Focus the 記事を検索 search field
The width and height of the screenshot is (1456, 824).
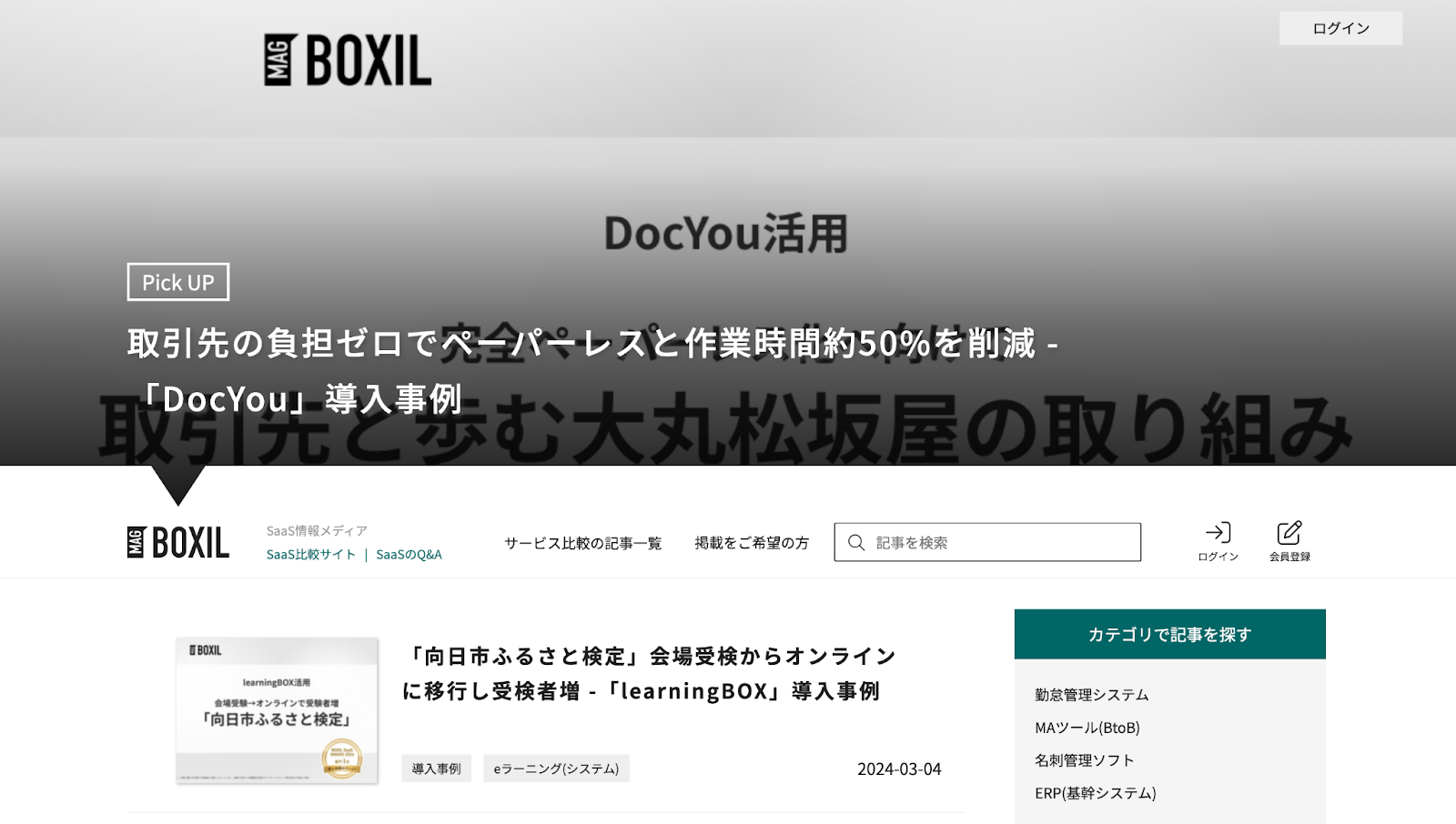(987, 542)
